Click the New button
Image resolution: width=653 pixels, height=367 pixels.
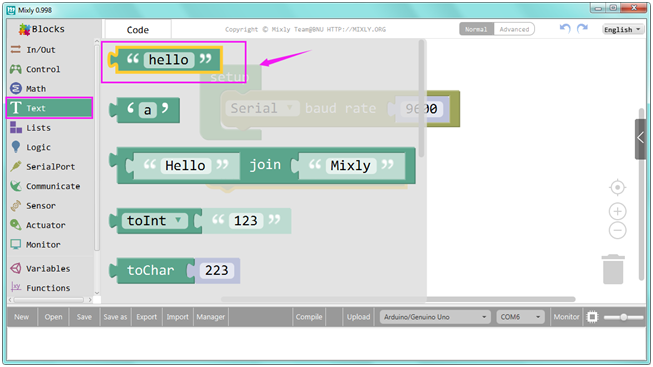(22, 317)
